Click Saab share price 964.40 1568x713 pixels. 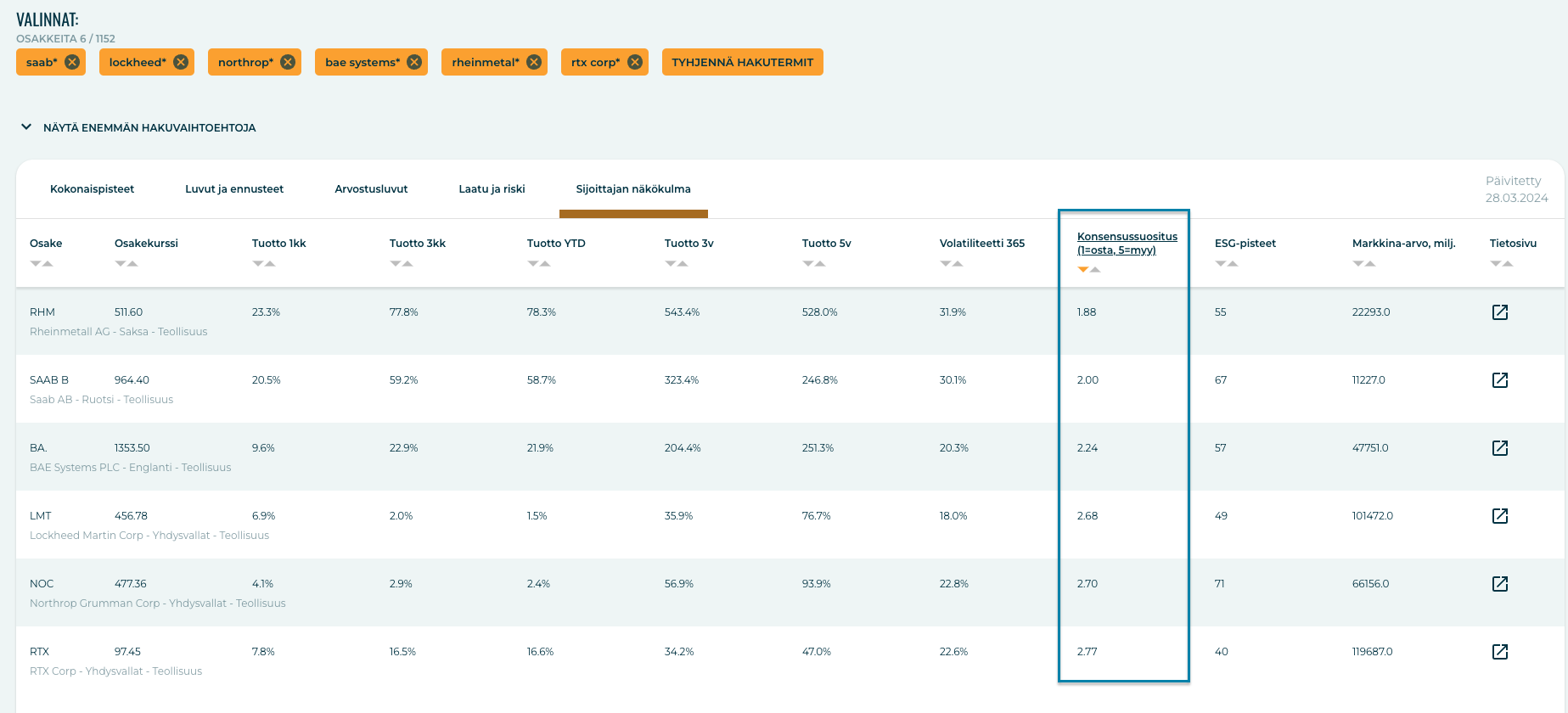click(x=132, y=380)
